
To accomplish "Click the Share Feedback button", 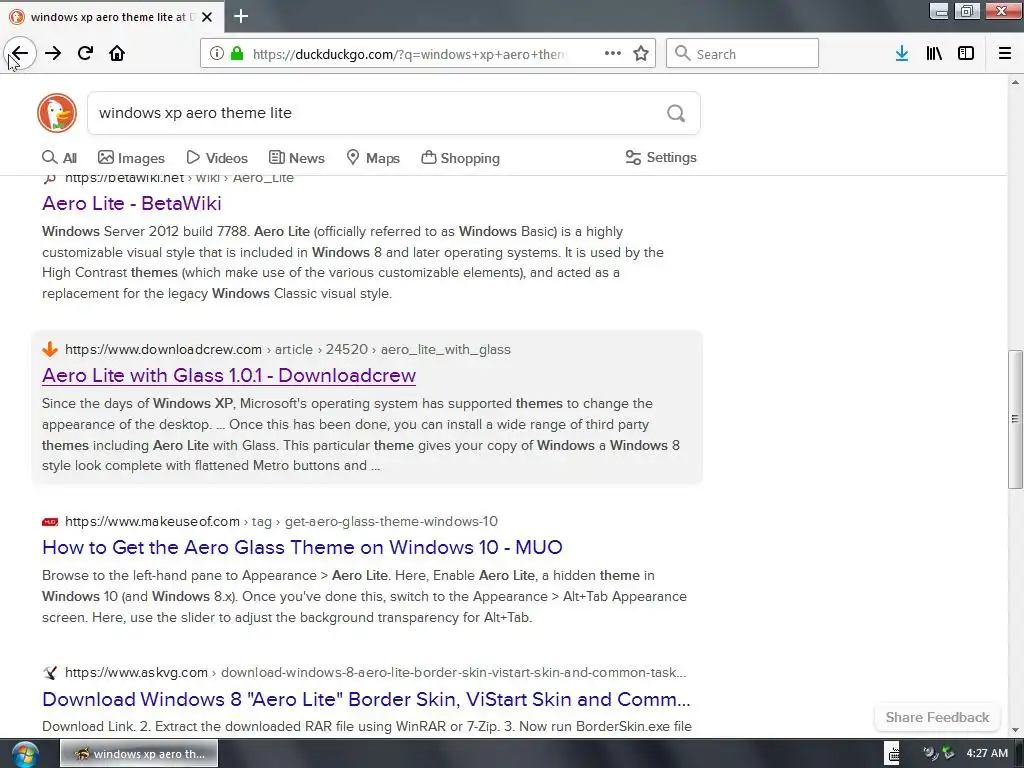I will point(937,718).
